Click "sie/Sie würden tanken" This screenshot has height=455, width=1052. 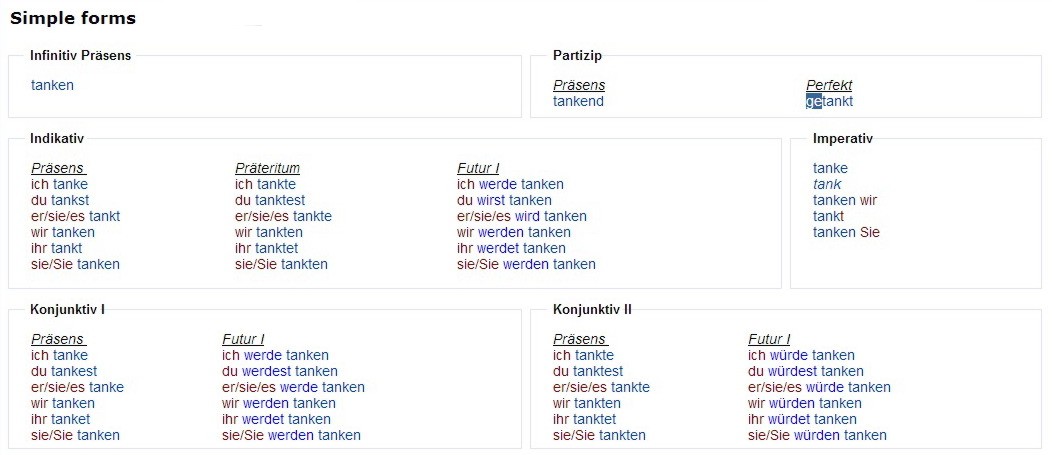pos(817,435)
